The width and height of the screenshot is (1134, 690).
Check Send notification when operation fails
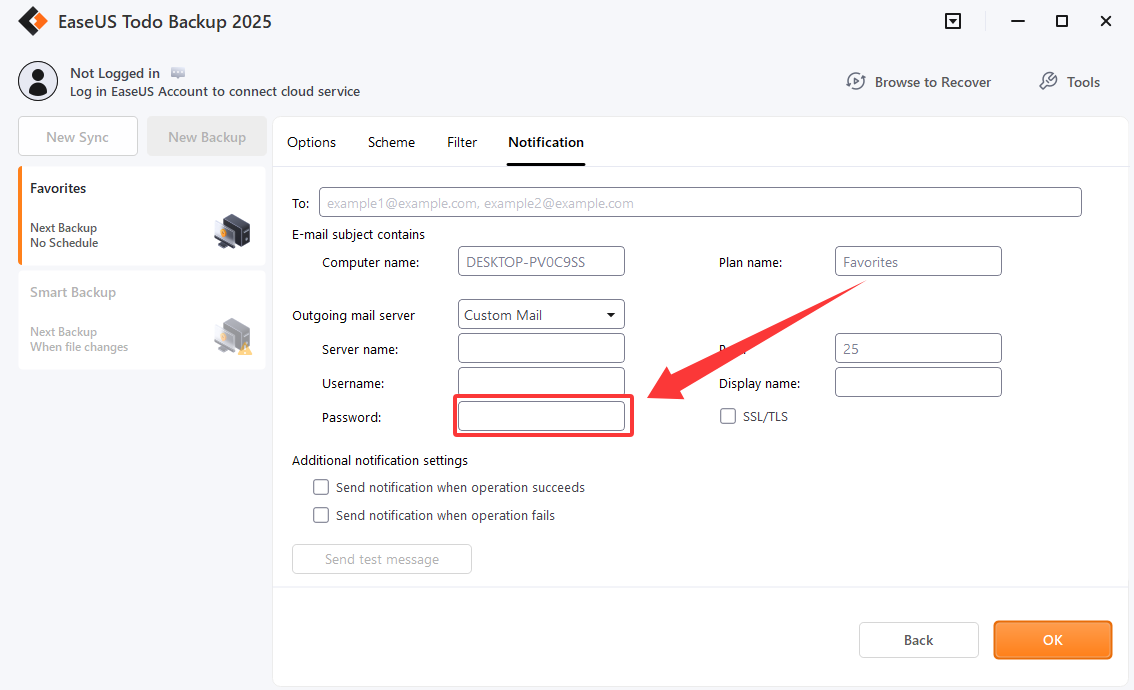click(320, 515)
